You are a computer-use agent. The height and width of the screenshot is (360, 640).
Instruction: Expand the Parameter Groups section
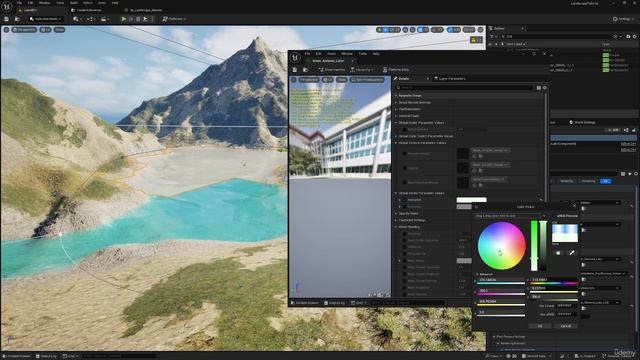pyautogui.click(x=396, y=96)
